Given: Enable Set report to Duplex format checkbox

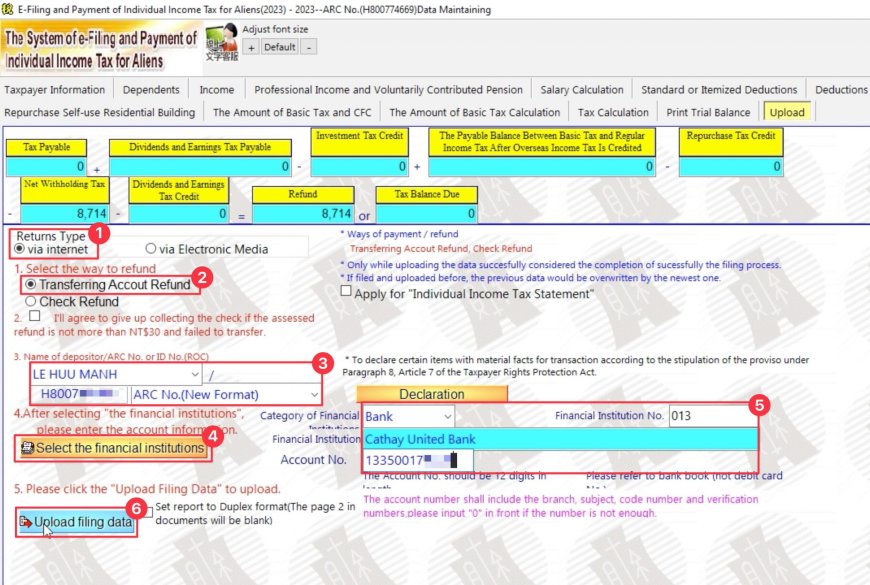Looking at the screenshot, I should tap(148, 511).
